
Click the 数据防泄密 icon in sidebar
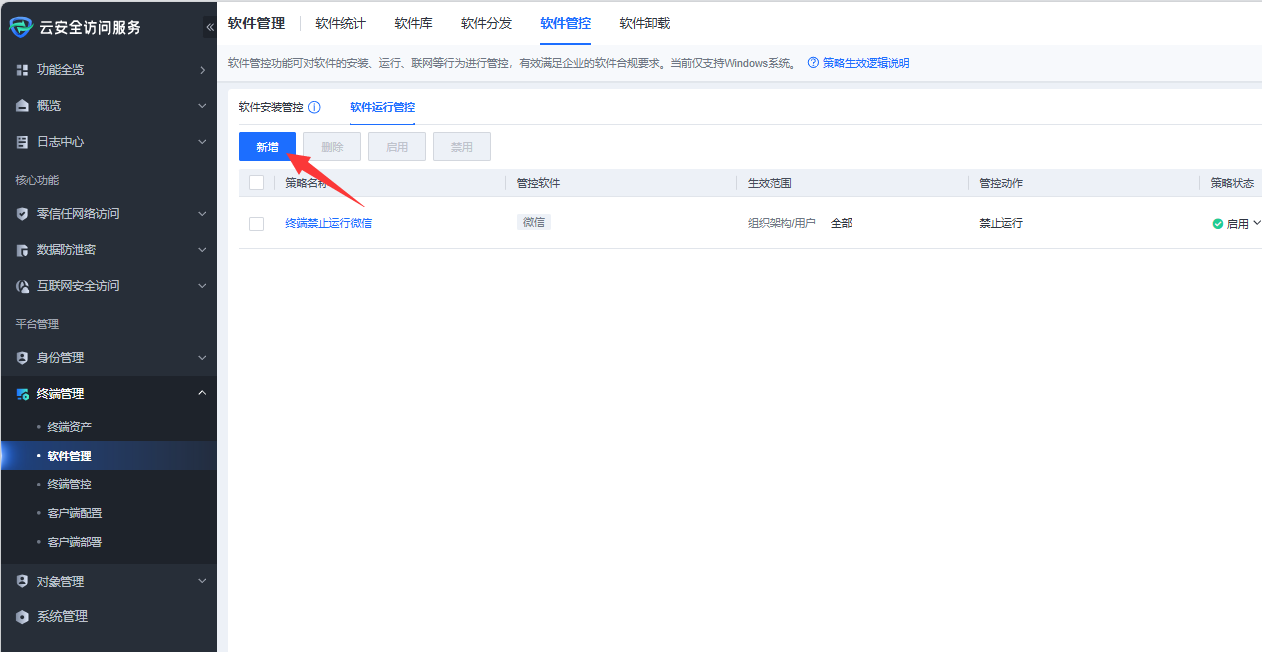tap(22, 250)
